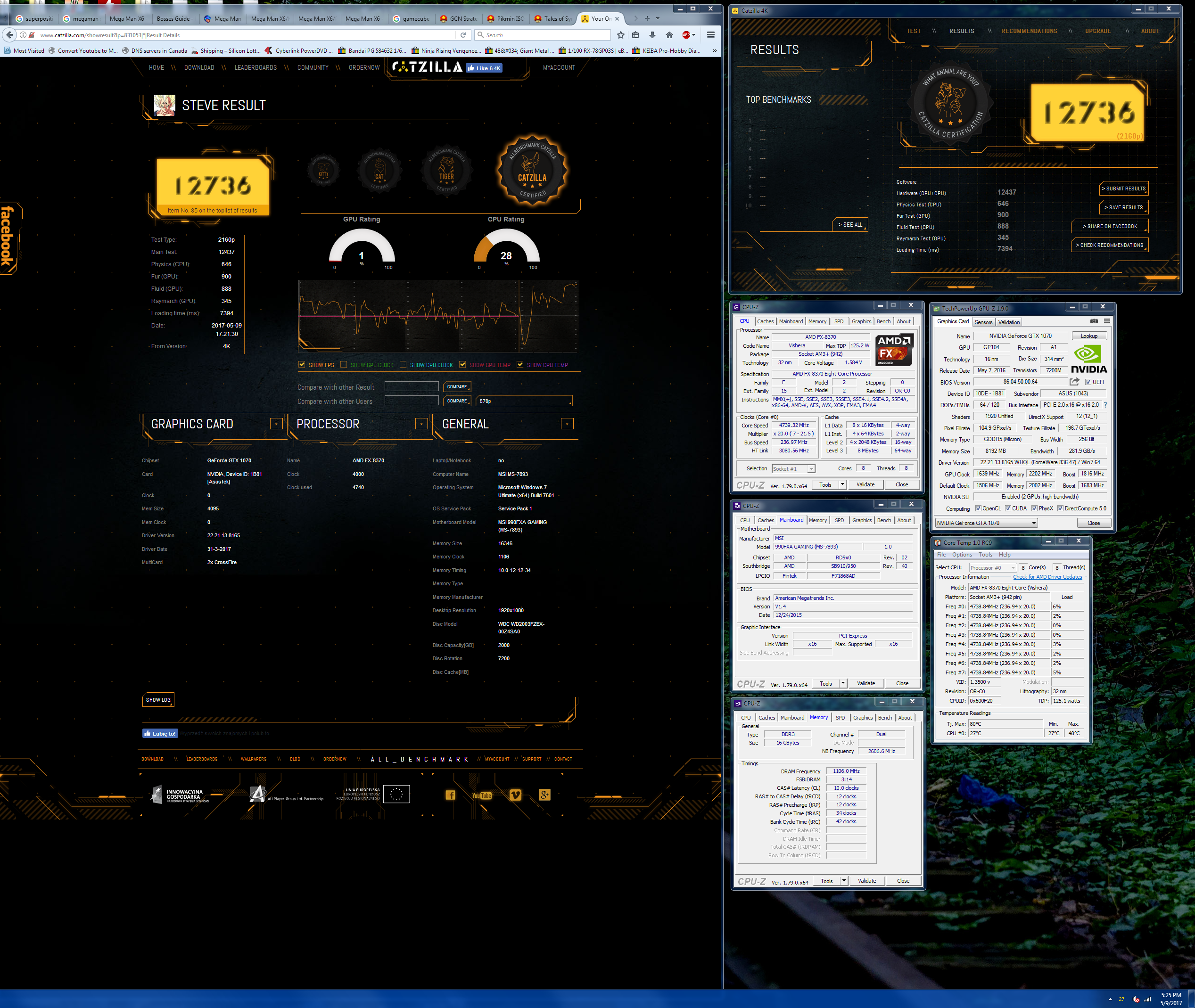Expand the General section toggle
The image size is (1195, 1008).
[568, 424]
